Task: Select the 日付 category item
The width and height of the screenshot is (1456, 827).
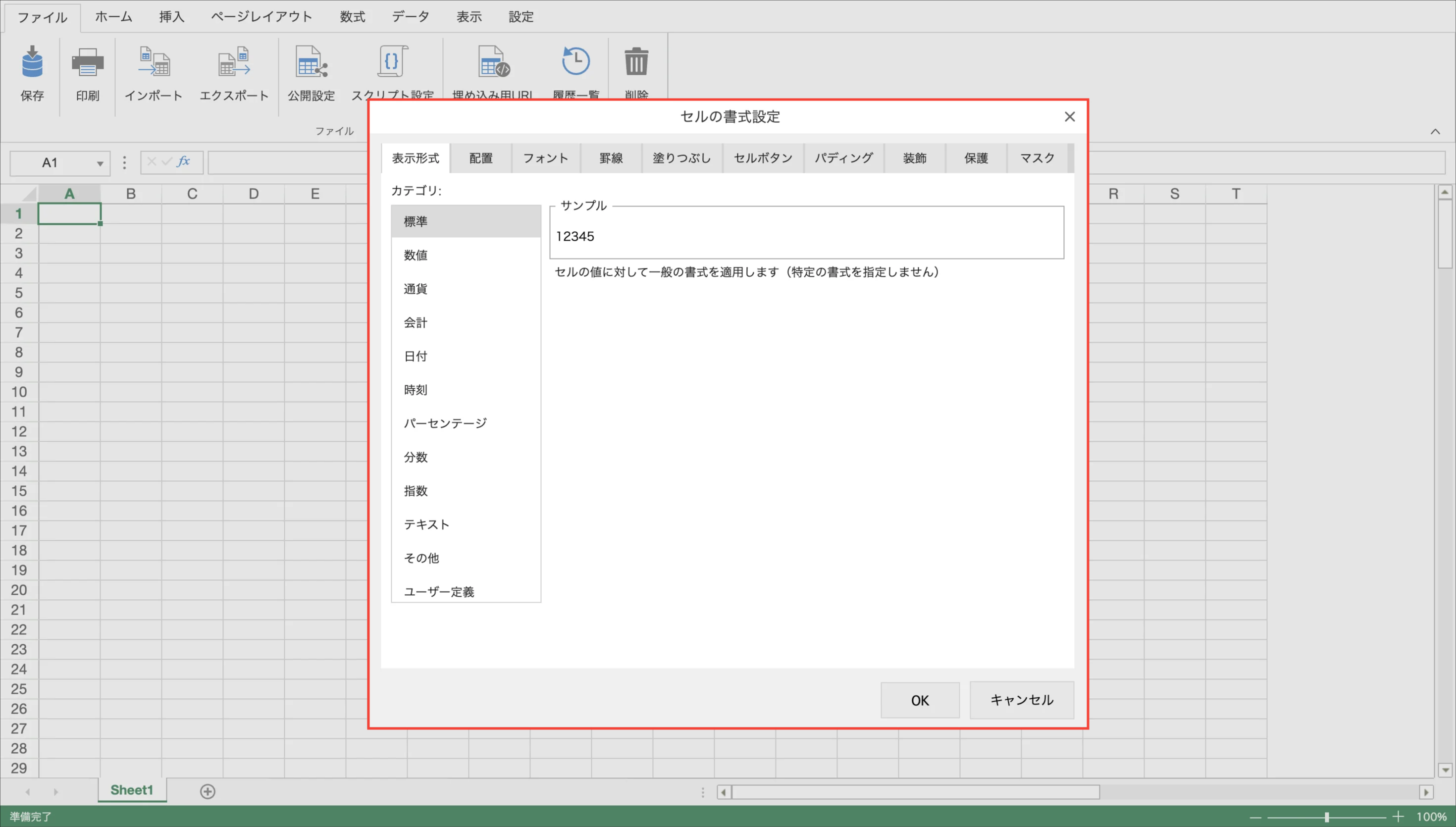Action: coord(416,356)
